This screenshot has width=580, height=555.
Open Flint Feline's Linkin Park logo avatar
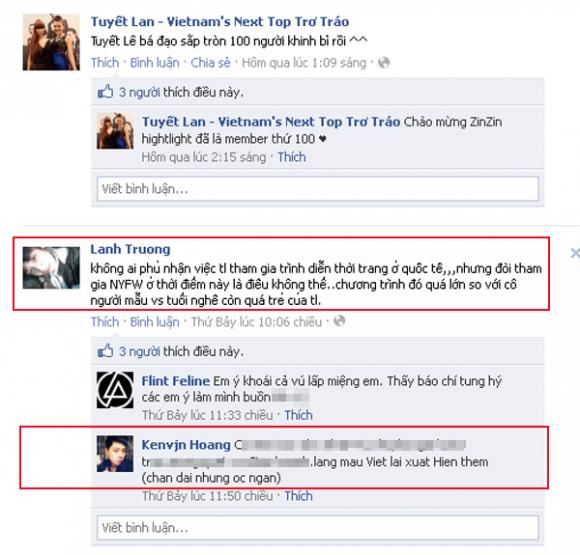tap(115, 390)
